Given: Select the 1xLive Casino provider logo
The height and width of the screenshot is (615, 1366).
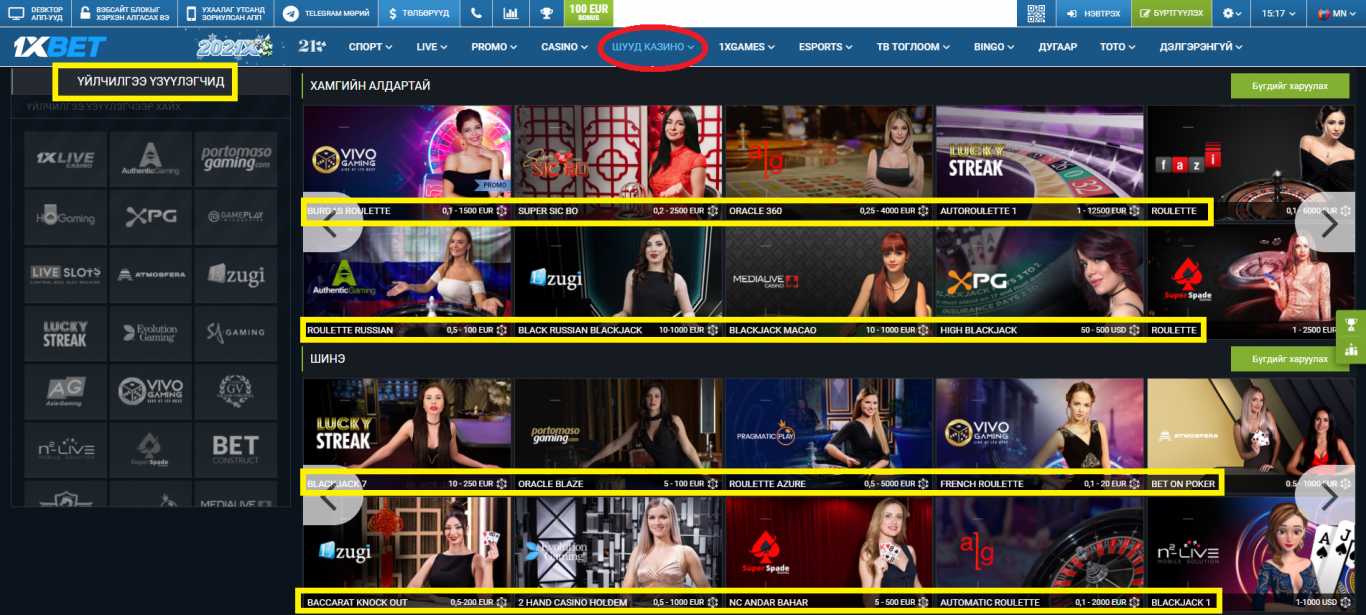Looking at the screenshot, I should point(65,159).
